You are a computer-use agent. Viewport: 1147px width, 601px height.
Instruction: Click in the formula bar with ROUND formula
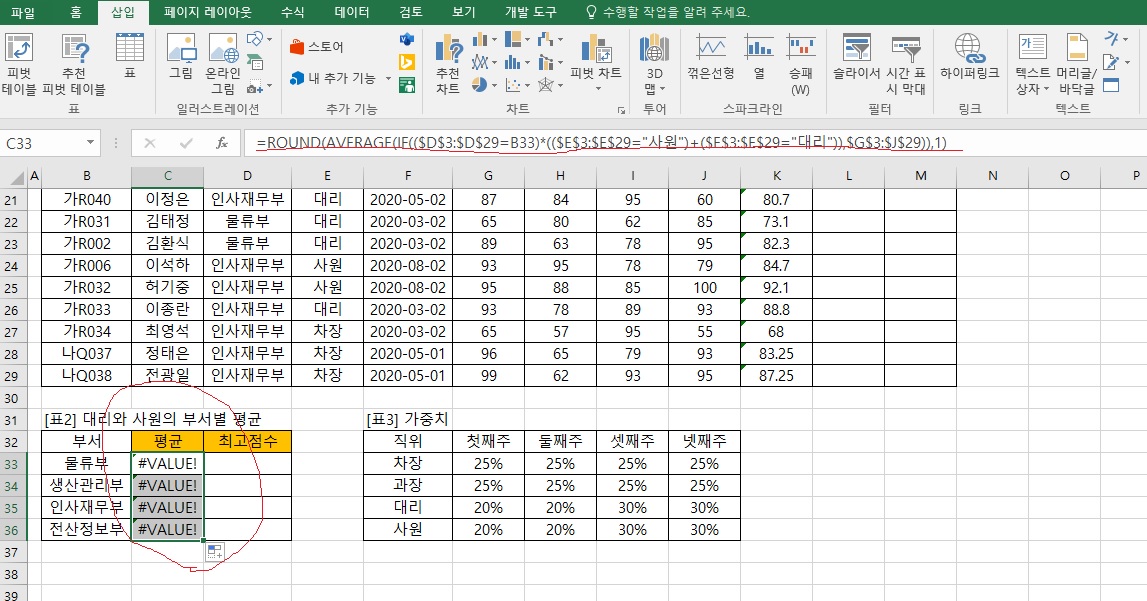(600, 143)
